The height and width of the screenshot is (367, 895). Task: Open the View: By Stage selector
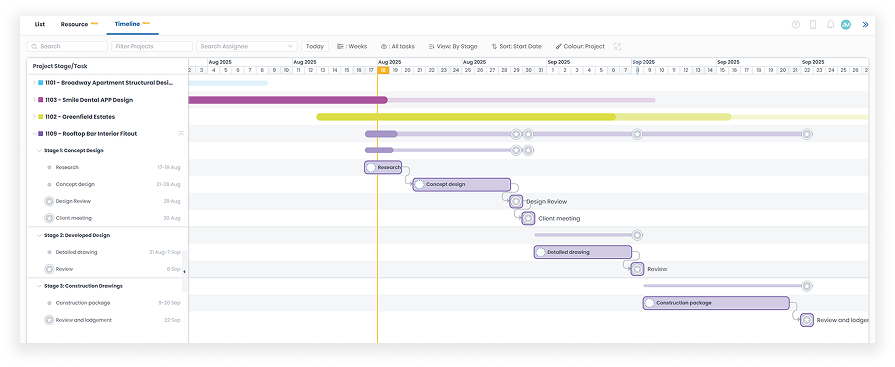coord(453,46)
